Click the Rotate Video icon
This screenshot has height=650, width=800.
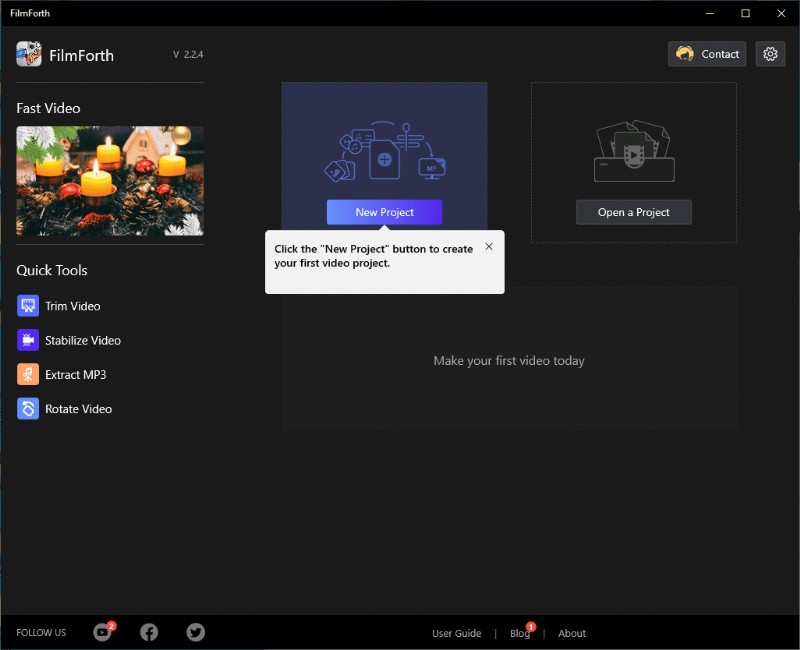click(28, 409)
